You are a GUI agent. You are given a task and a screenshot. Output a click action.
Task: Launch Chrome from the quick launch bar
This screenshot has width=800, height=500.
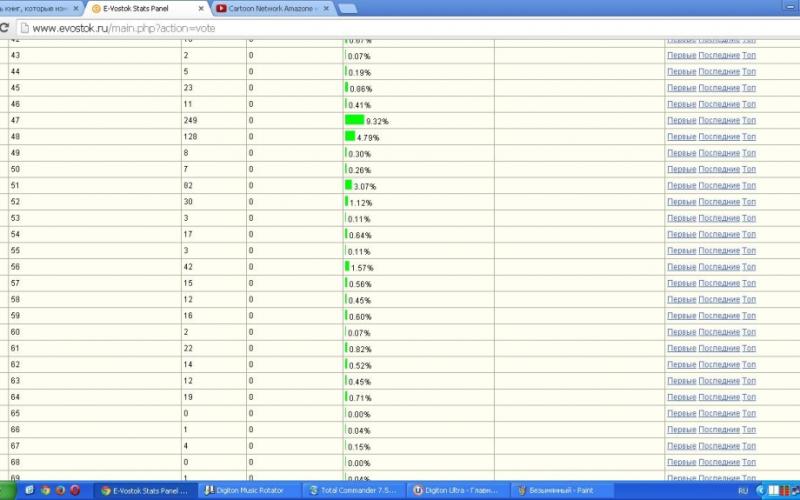tap(46, 491)
